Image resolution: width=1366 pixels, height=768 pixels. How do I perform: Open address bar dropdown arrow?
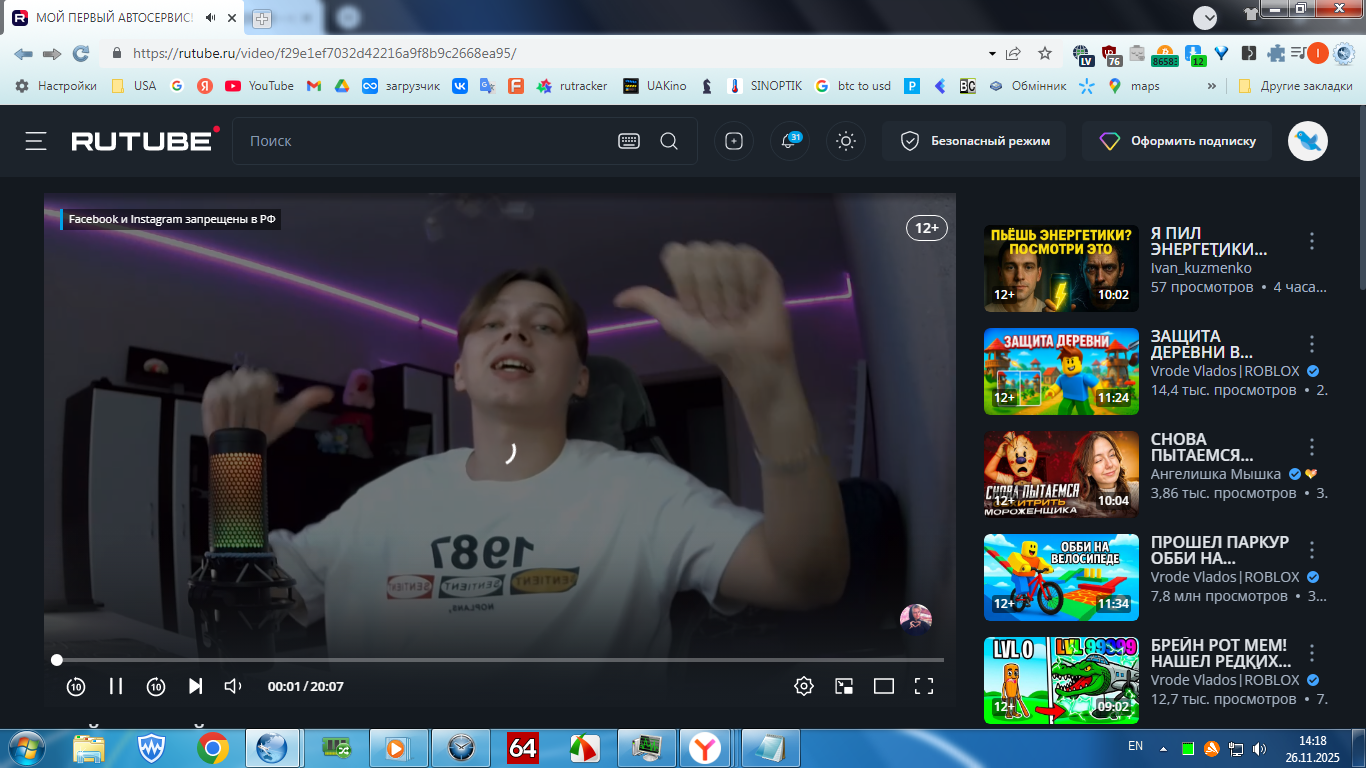[992, 53]
